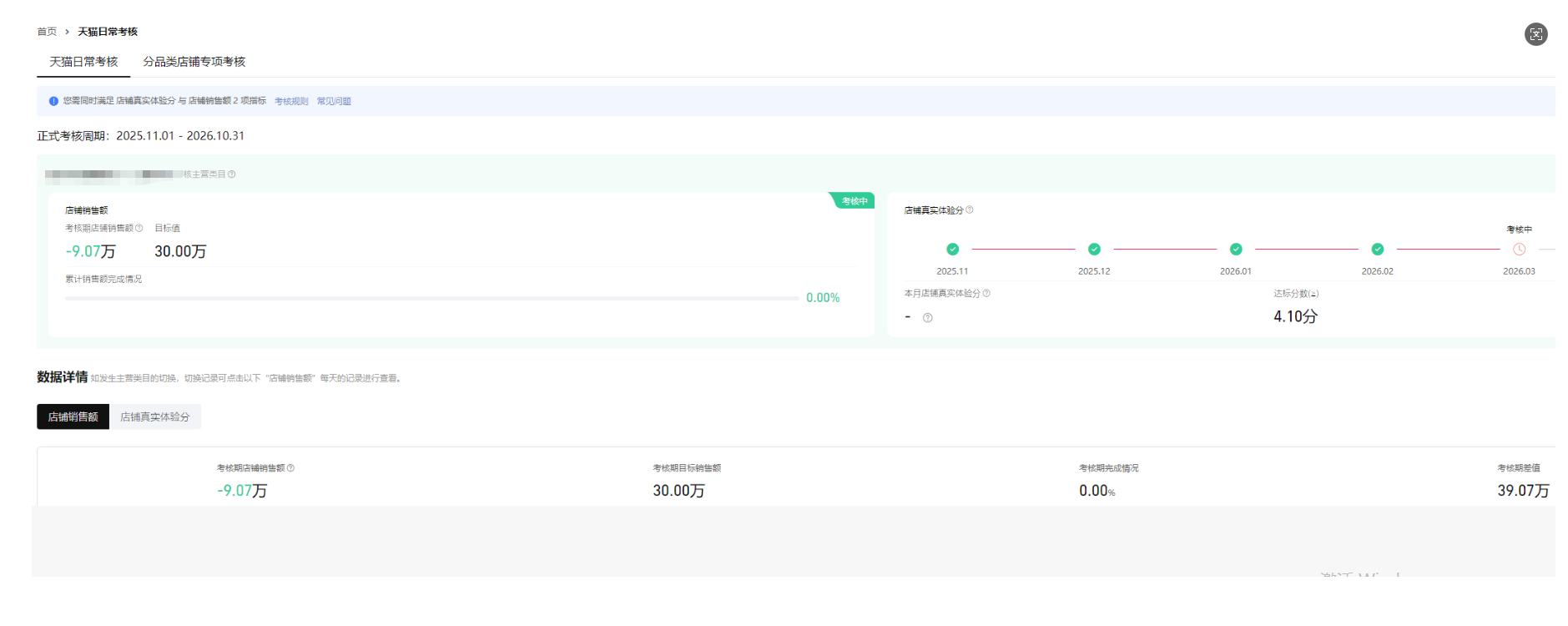1568x626 pixels.
Task: Click help icon beside 本月店铺真实体验分
Action: 986,293
